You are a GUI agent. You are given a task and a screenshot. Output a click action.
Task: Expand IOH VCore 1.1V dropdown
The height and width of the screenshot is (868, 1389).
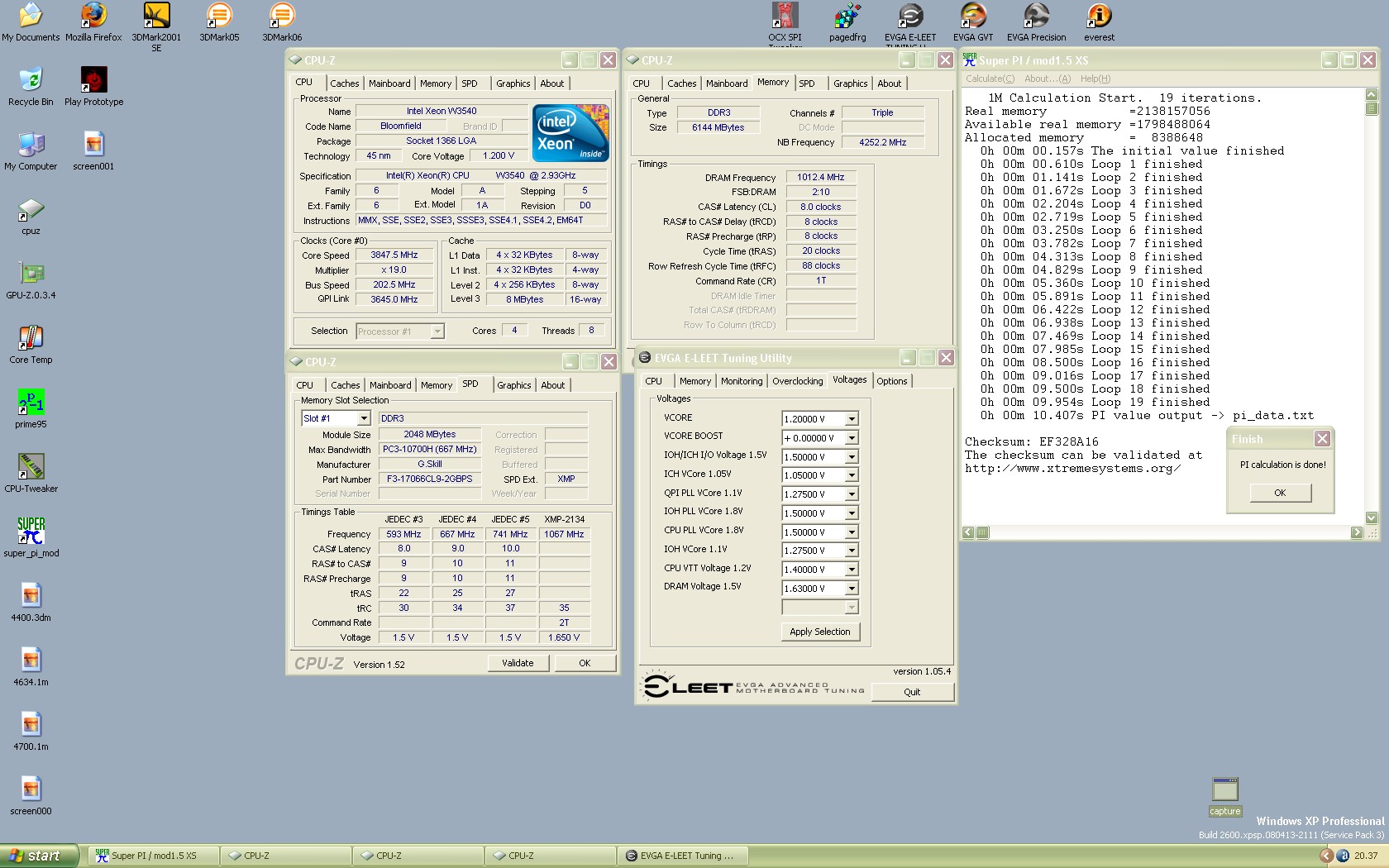coord(852,551)
